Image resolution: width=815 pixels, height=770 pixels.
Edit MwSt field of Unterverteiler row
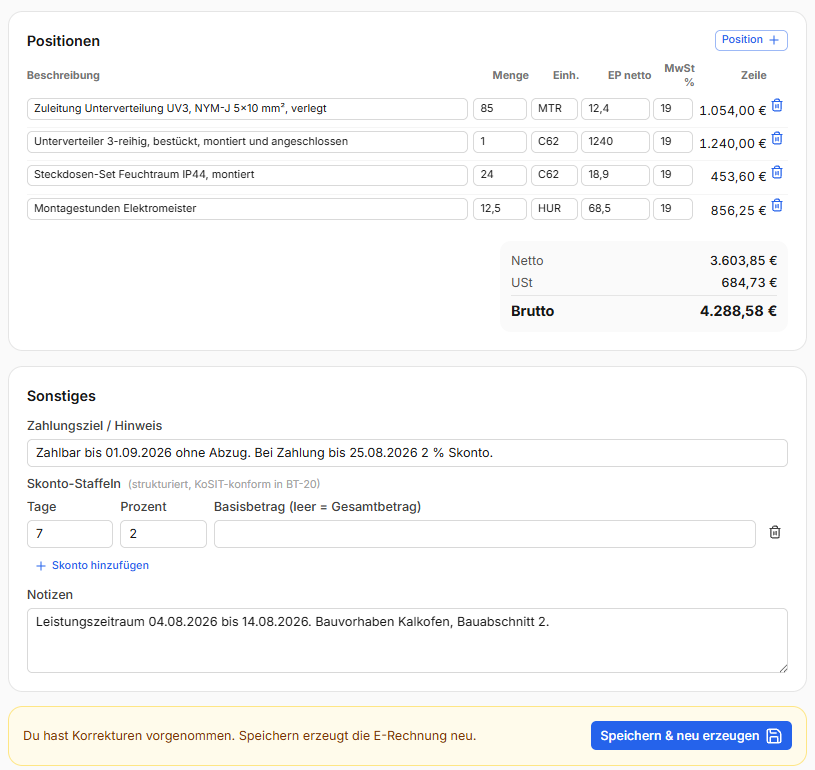click(673, 142)
